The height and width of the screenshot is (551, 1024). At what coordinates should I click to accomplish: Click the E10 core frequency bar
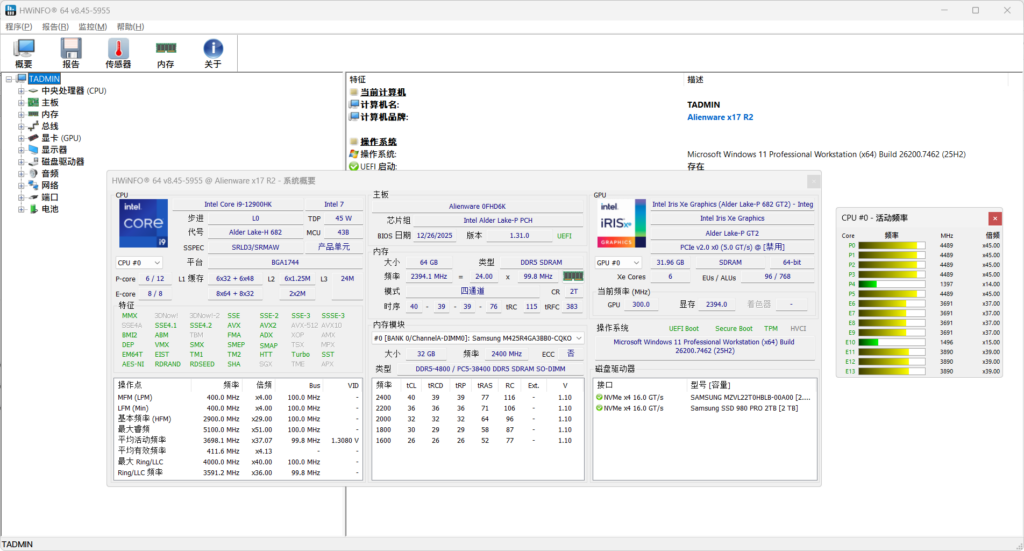tap(891, 342)
